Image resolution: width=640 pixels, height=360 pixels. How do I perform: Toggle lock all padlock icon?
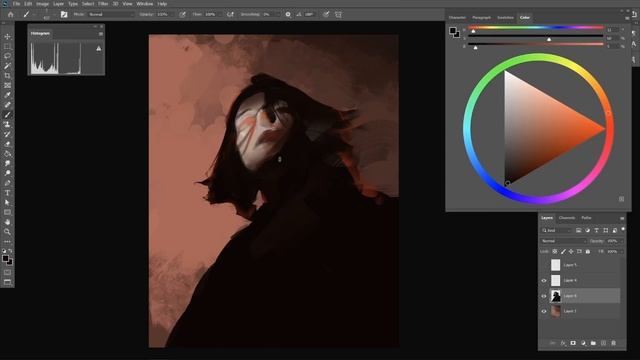pyautogui.click(x=588, y=252)
